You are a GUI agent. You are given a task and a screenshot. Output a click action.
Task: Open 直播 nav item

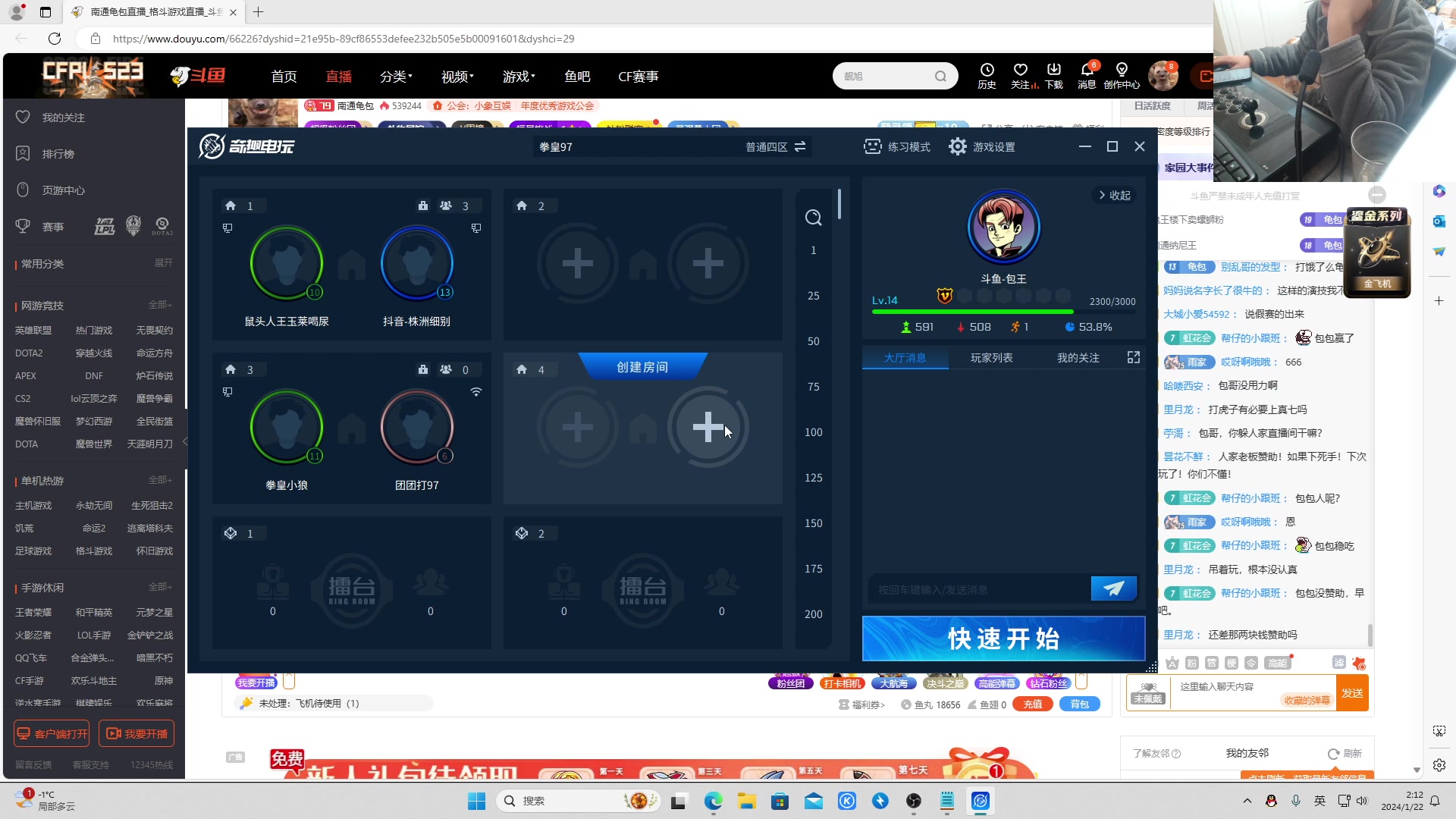pyautogui.click(x=338, y=77)
